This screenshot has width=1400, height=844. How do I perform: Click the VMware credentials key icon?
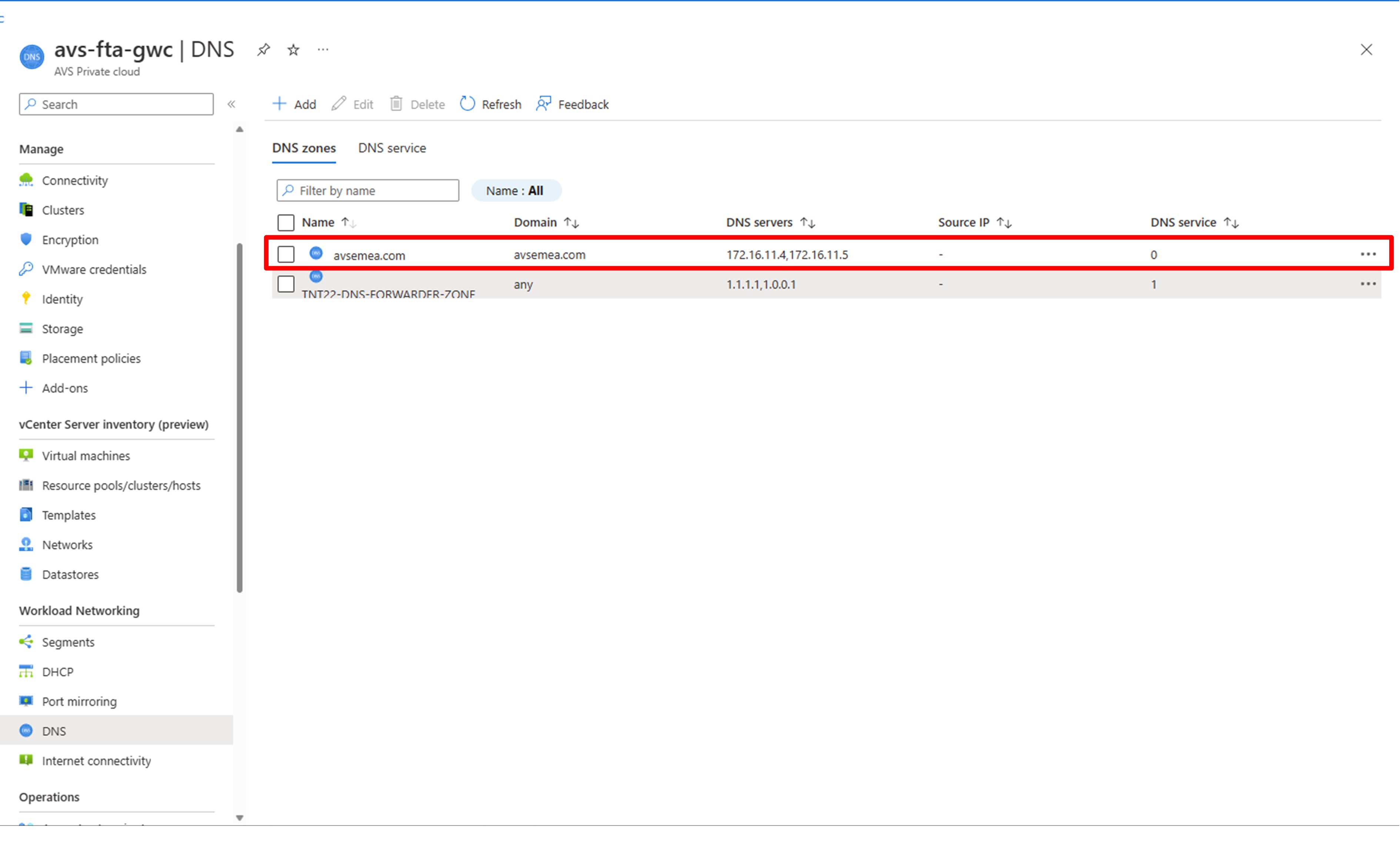pos(26,268)
